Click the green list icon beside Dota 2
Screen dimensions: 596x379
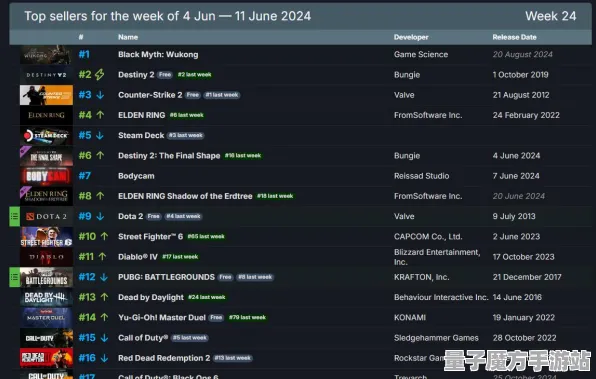point(14,216)
